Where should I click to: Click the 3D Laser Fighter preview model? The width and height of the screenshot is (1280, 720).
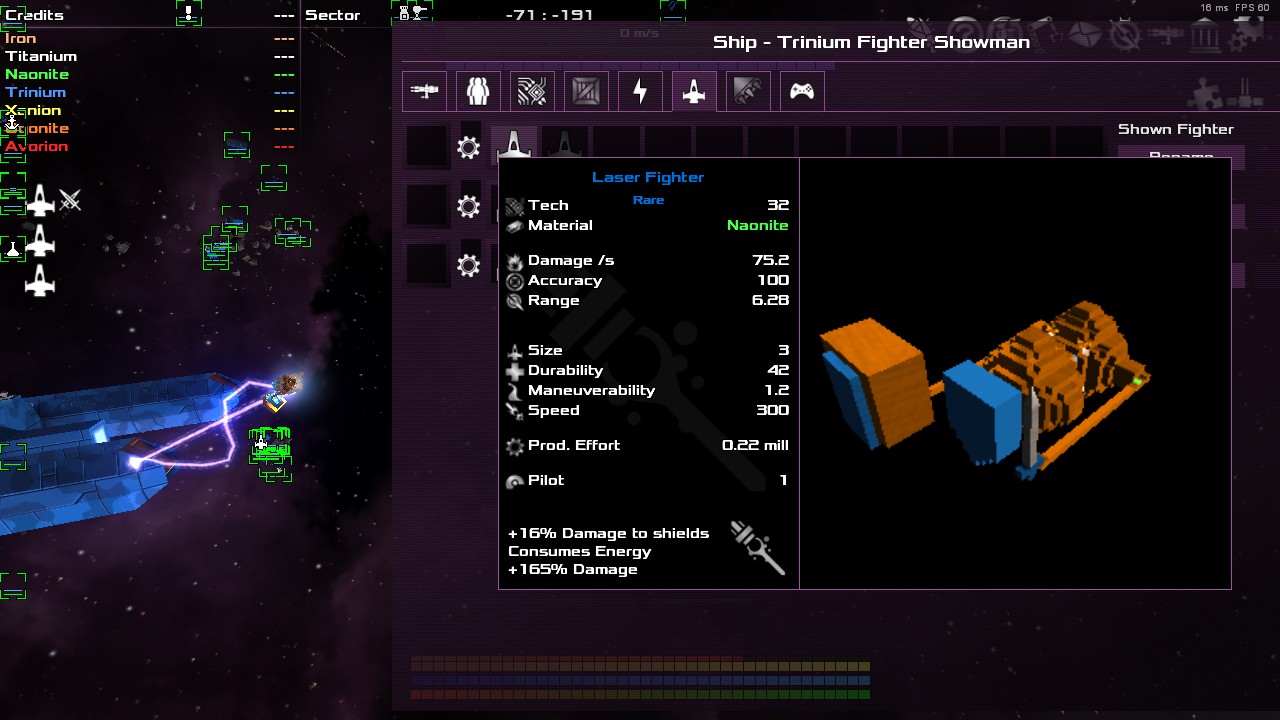point(985,390)
